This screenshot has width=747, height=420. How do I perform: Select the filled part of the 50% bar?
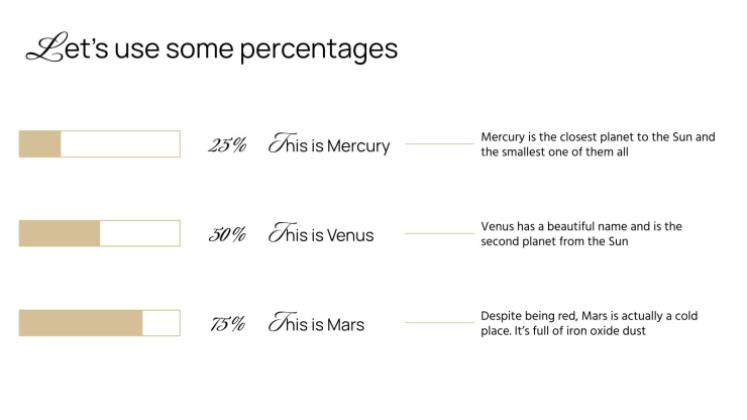tap(59, 234)
